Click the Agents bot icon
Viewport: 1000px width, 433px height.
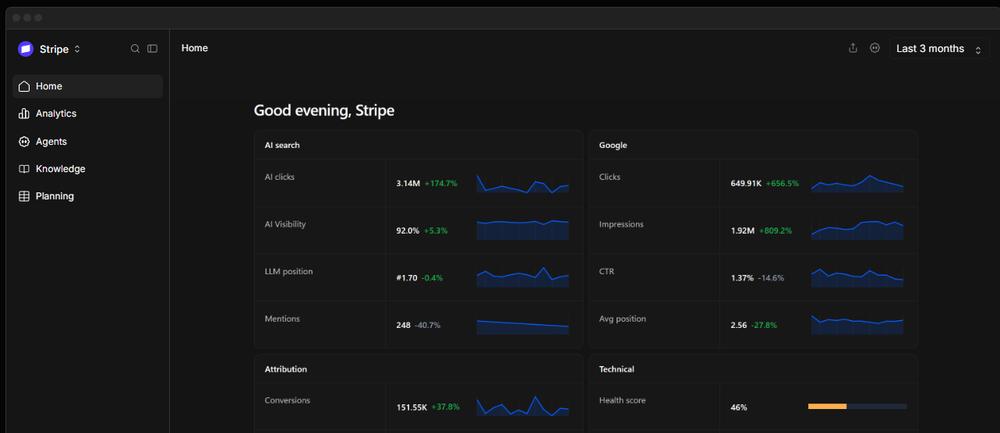click(x=24, y=142)
